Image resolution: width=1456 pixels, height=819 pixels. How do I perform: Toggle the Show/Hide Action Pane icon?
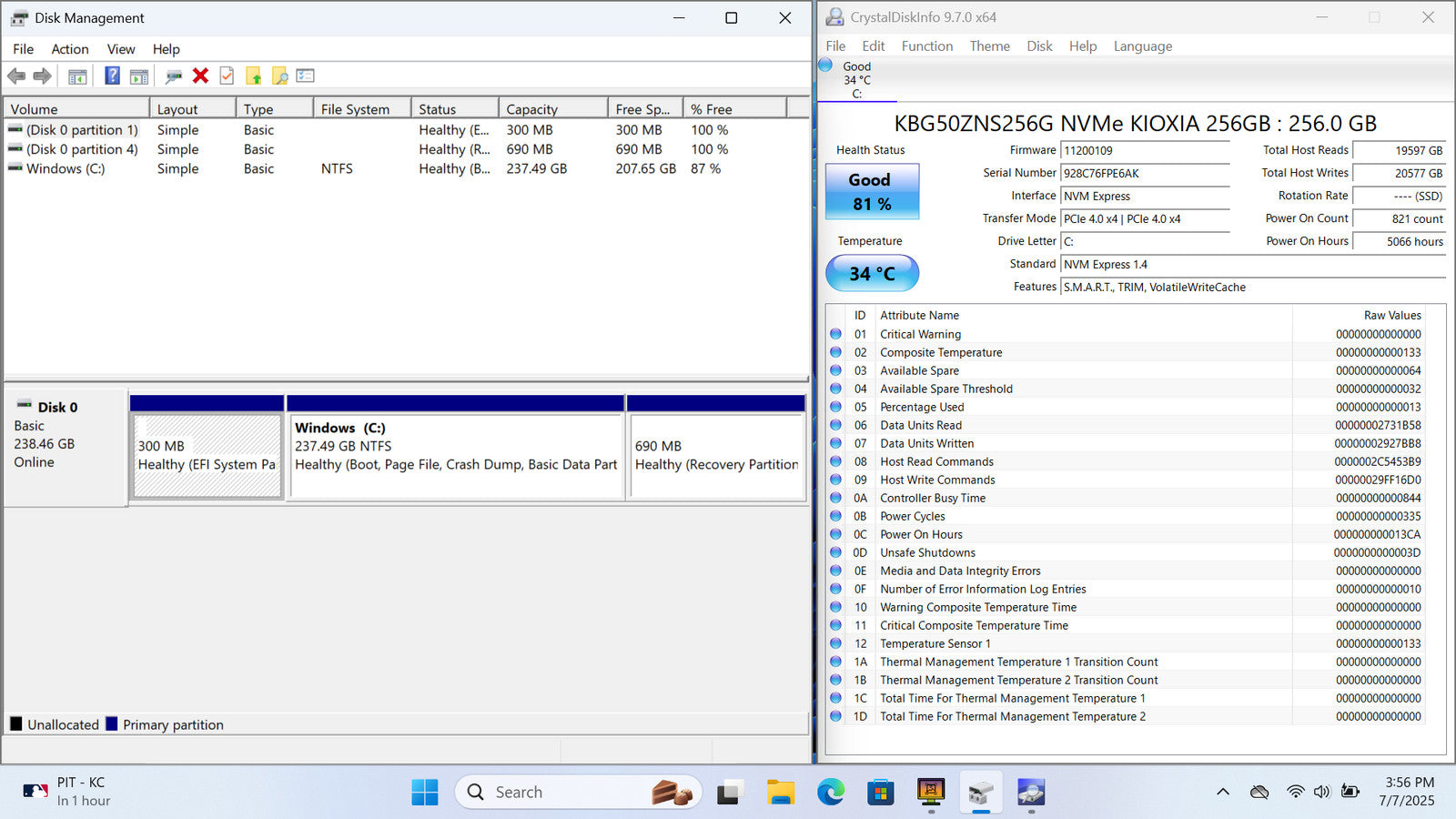139,76
